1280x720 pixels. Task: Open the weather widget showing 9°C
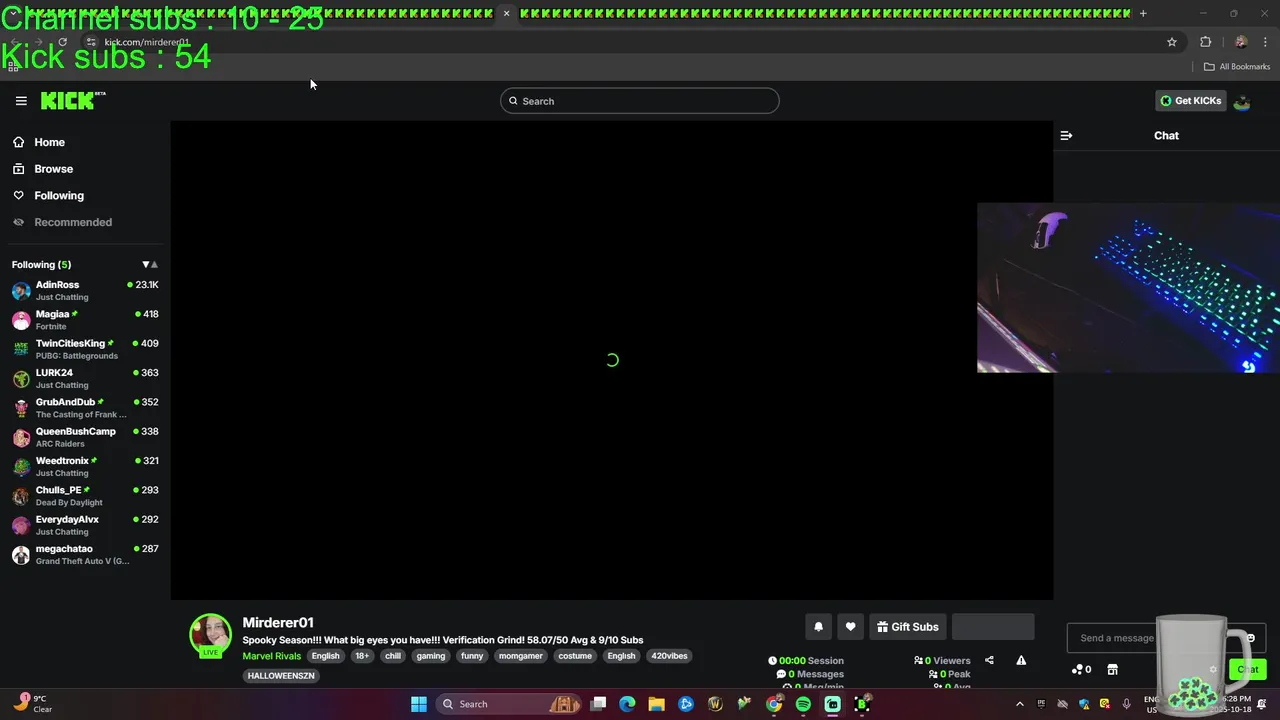pos(33,704)
